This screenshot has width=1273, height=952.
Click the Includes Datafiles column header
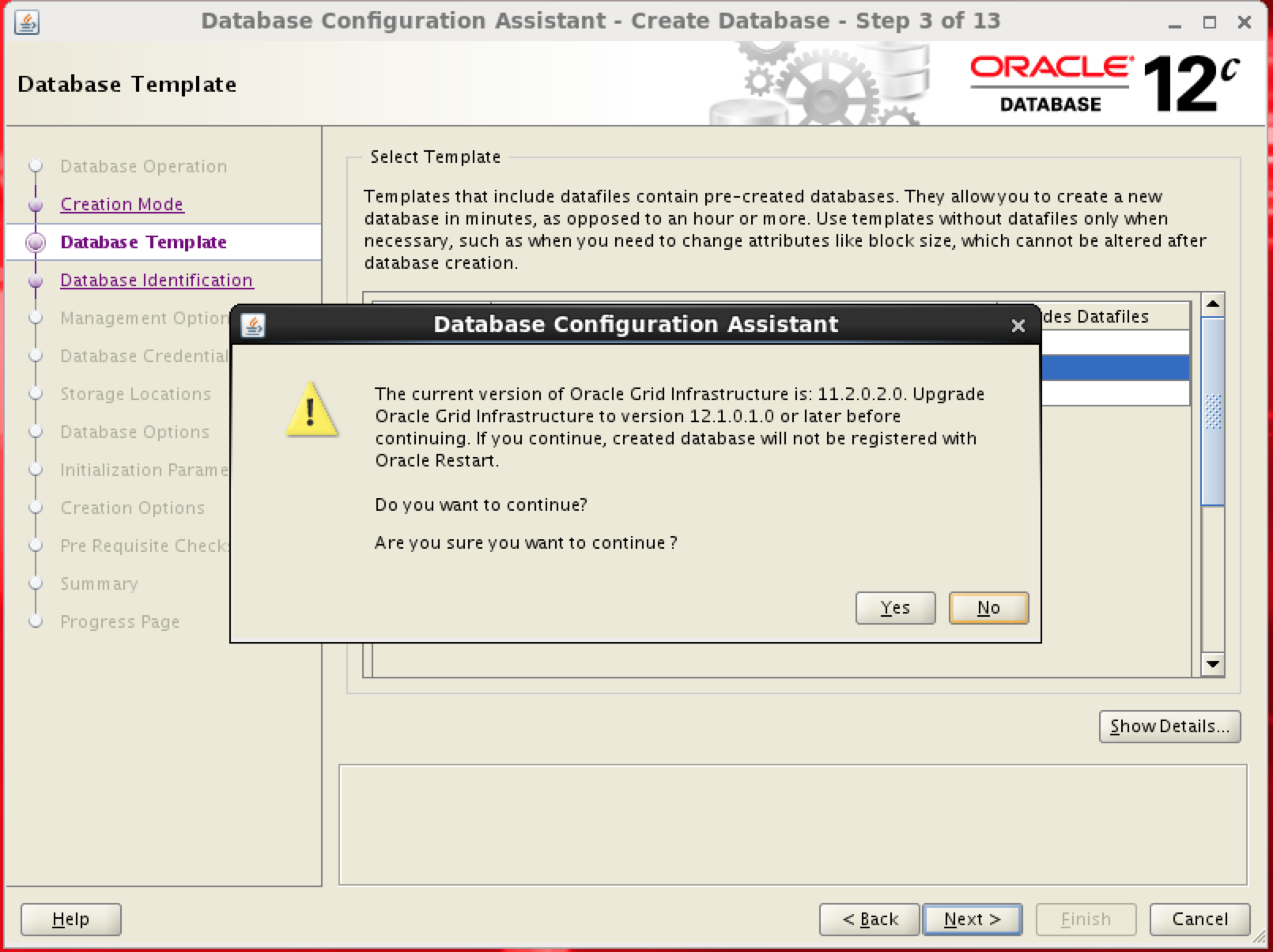click(1115, 316)
